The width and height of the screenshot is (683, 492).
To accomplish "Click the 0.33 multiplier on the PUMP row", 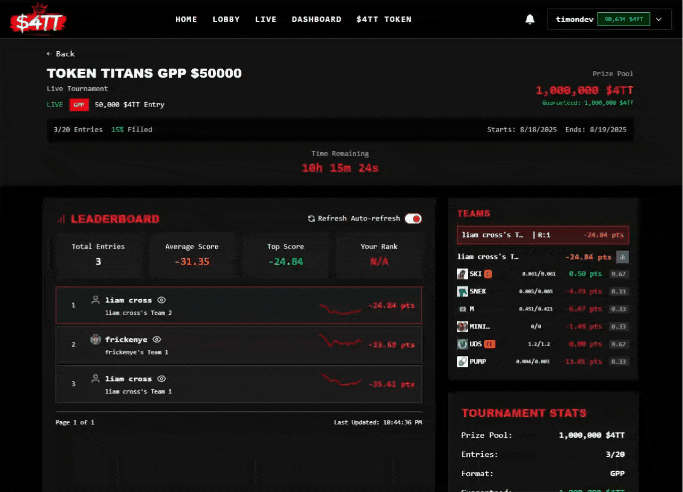I will pyautogui.click(x=619, y=361).
